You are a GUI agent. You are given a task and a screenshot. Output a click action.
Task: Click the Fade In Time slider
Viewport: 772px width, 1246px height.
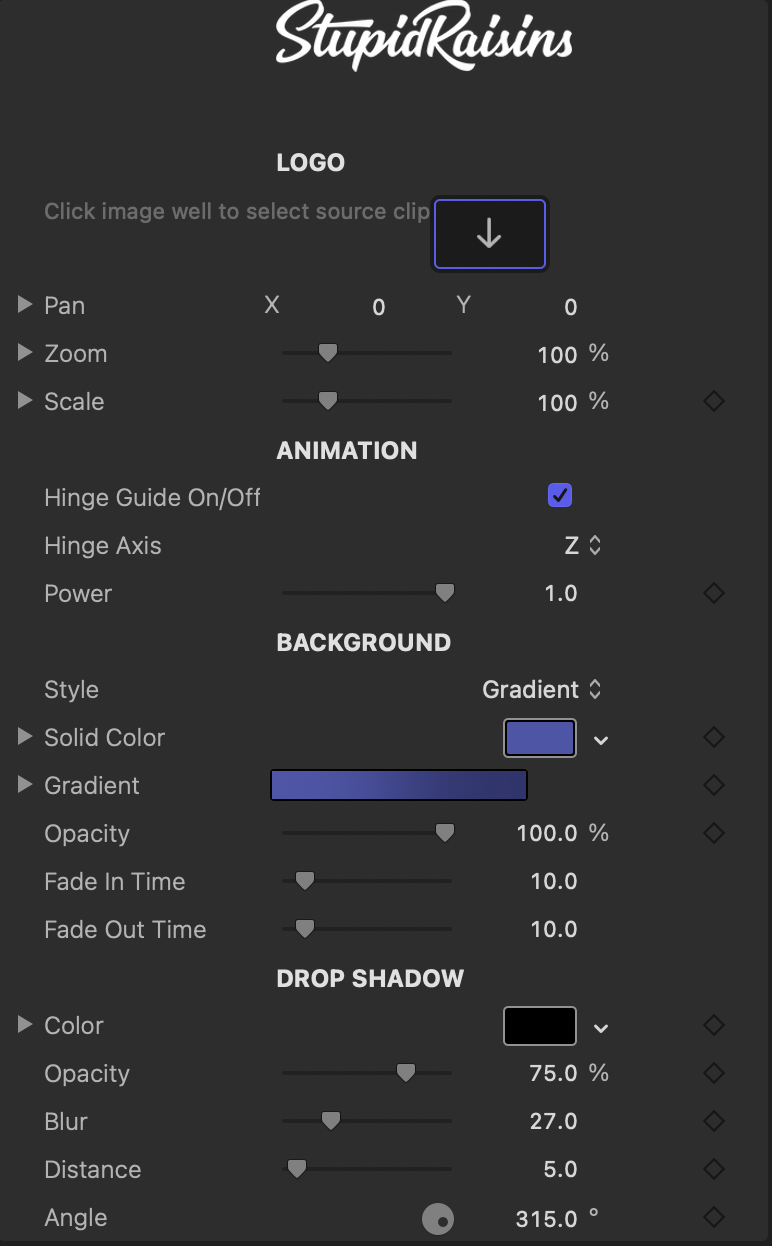(367, 881)
